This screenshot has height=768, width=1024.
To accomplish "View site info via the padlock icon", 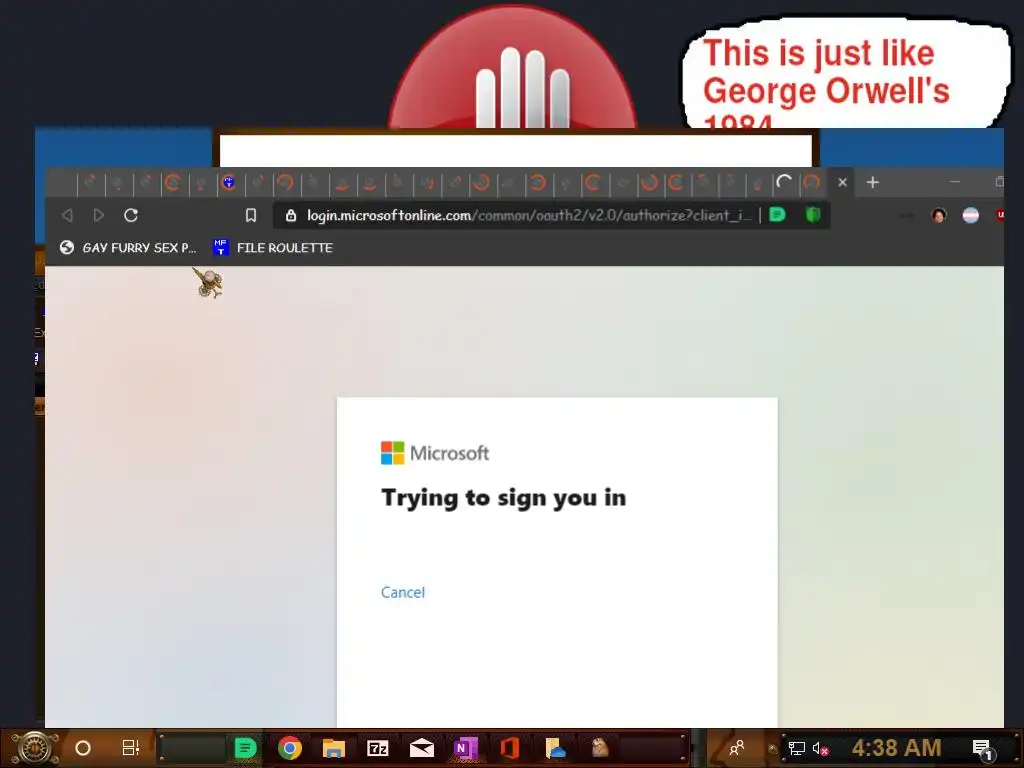I will coord(291,215).
